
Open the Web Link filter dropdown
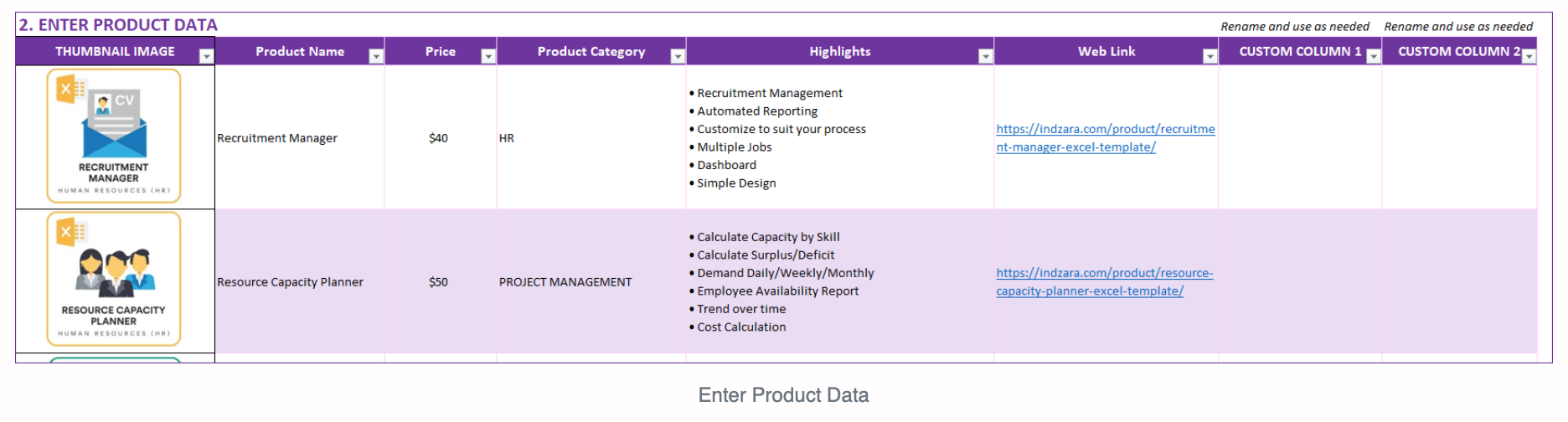pos(1210,56)
